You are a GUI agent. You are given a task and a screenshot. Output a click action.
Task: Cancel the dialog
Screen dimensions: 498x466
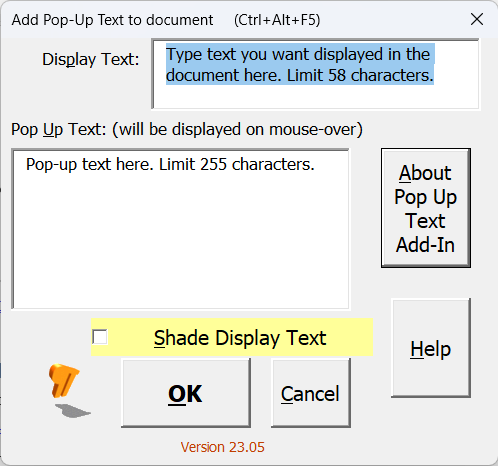[311, 393]
